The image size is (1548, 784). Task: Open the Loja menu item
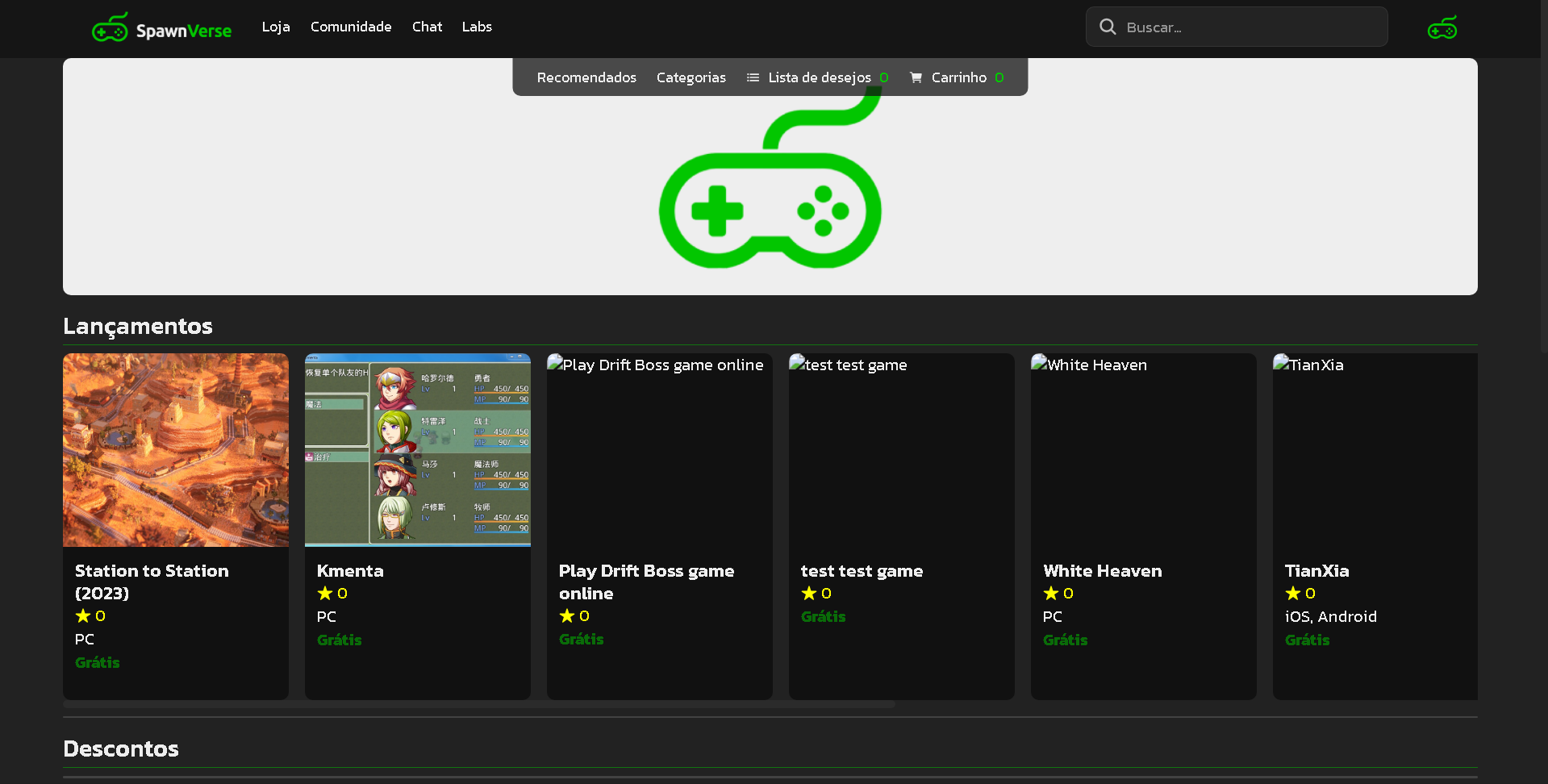coord(276,27)
